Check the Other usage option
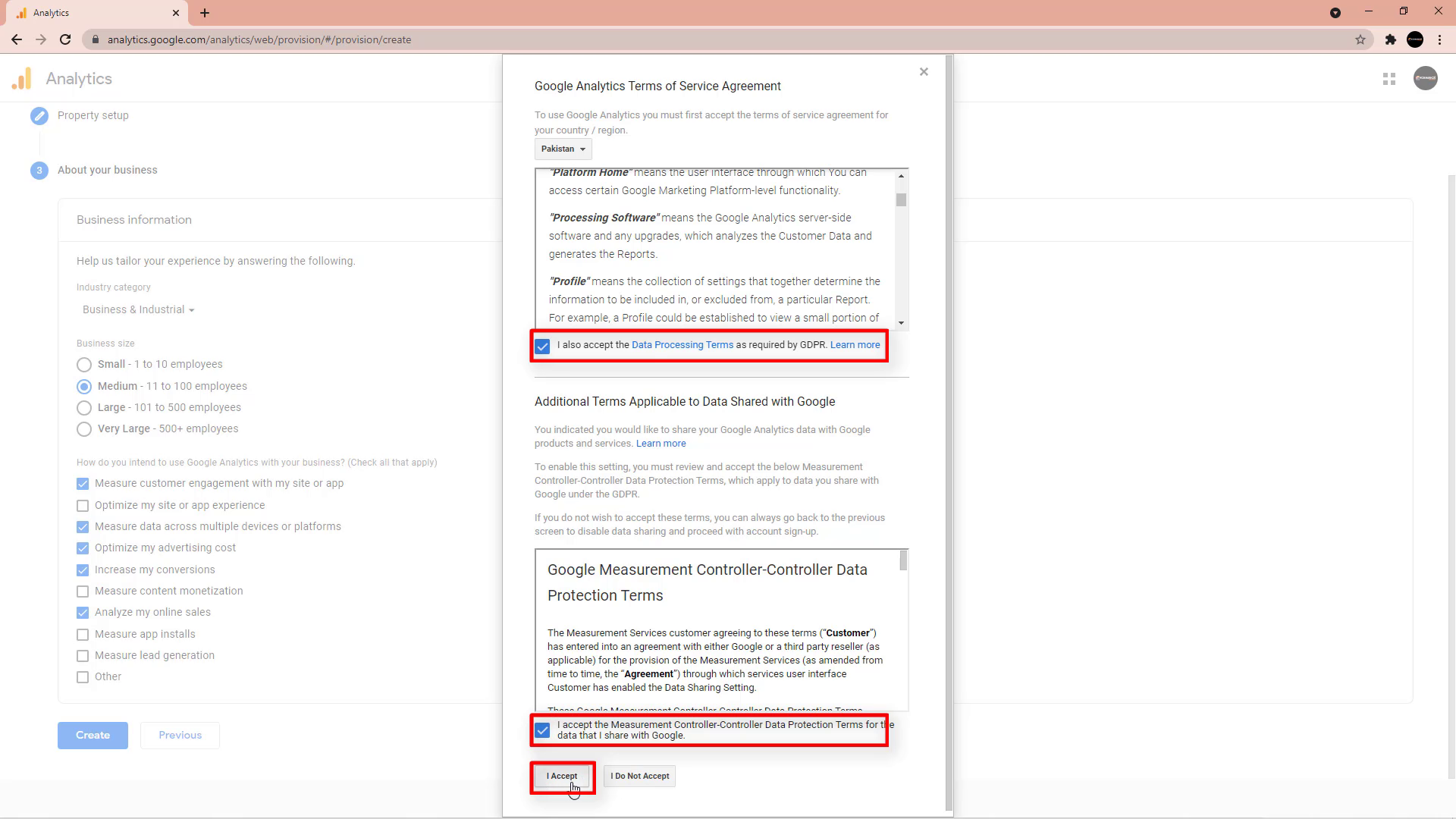Viewport: 1456px width, 819px height. [83, 677]
